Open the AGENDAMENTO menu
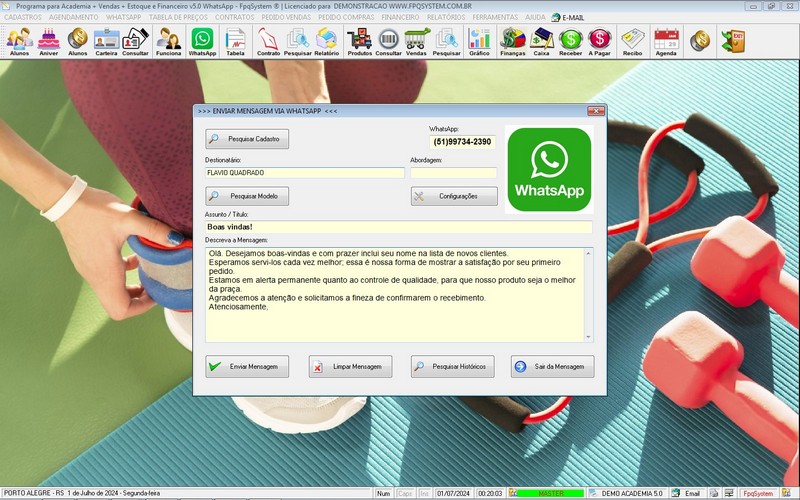800x500 pixels. click(x=73, y=17)
